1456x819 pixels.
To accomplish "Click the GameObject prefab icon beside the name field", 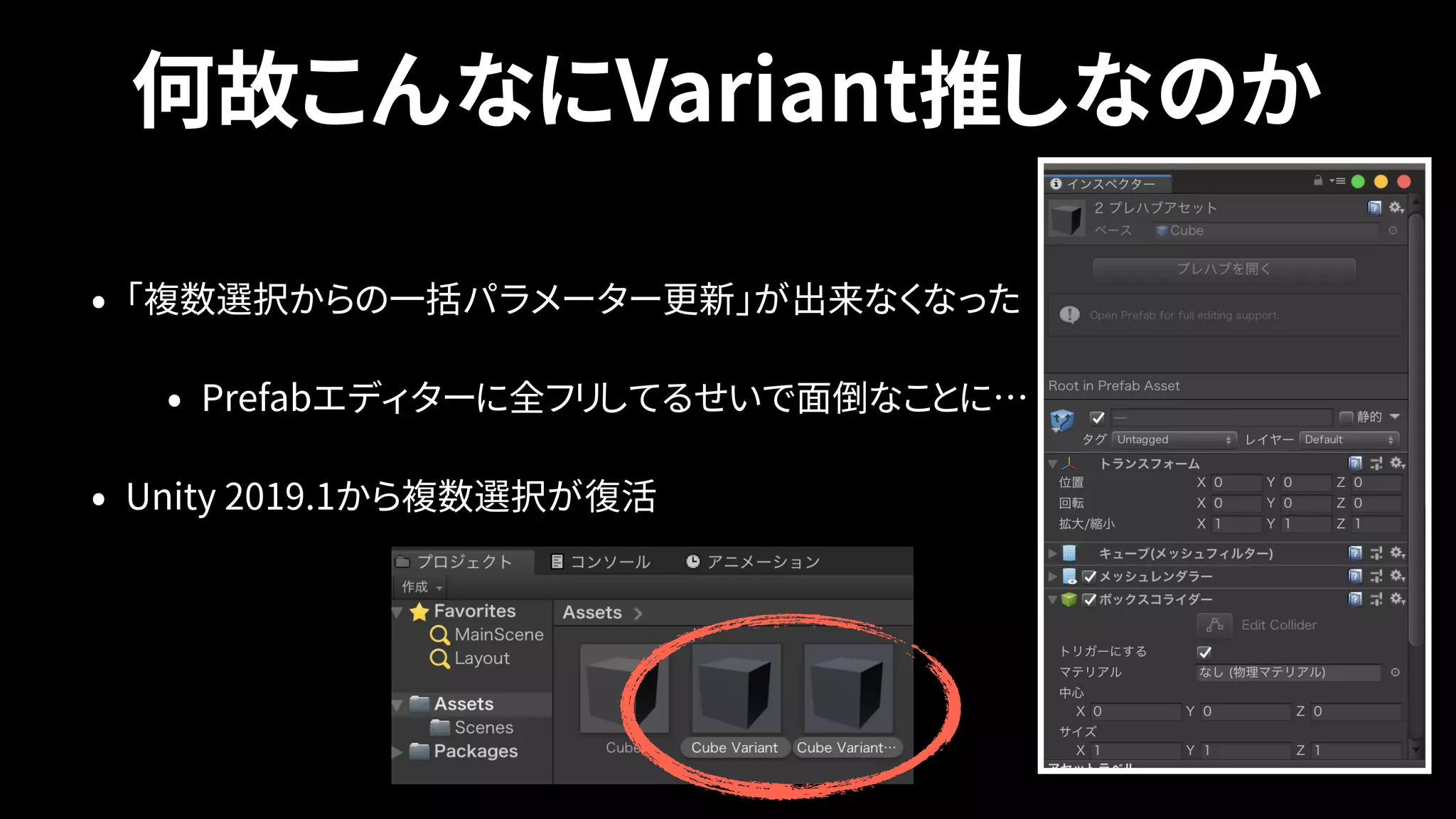I will pos(1062,420).
